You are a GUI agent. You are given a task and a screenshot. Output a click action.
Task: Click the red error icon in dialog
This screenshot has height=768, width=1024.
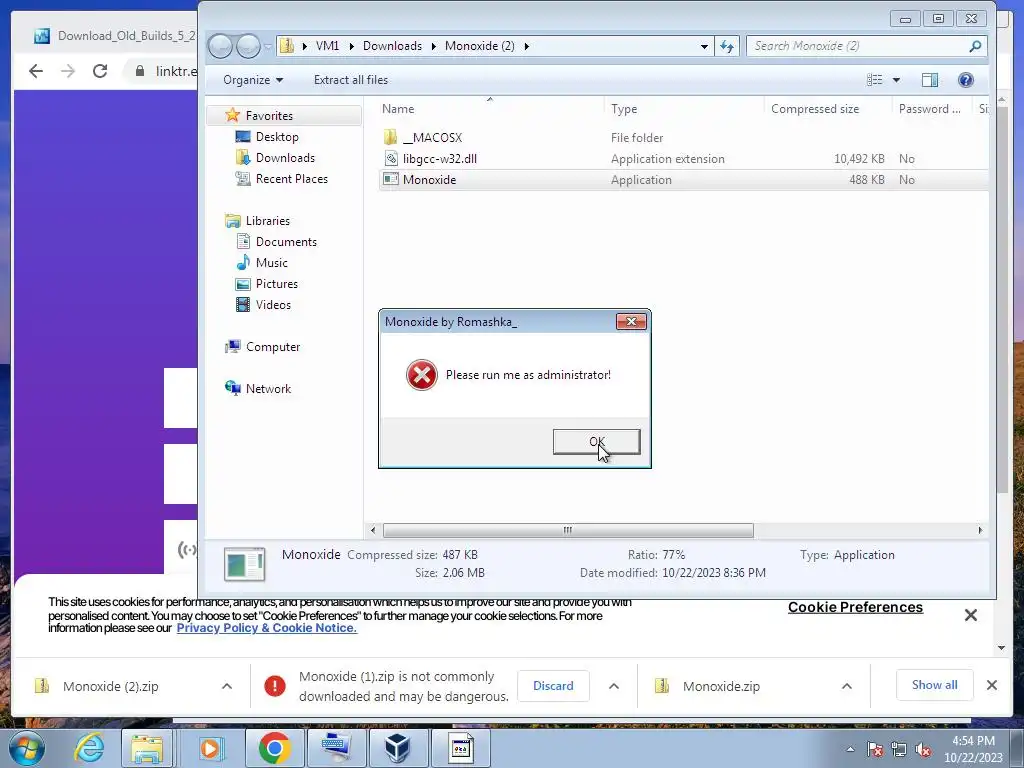coord(422,375)
